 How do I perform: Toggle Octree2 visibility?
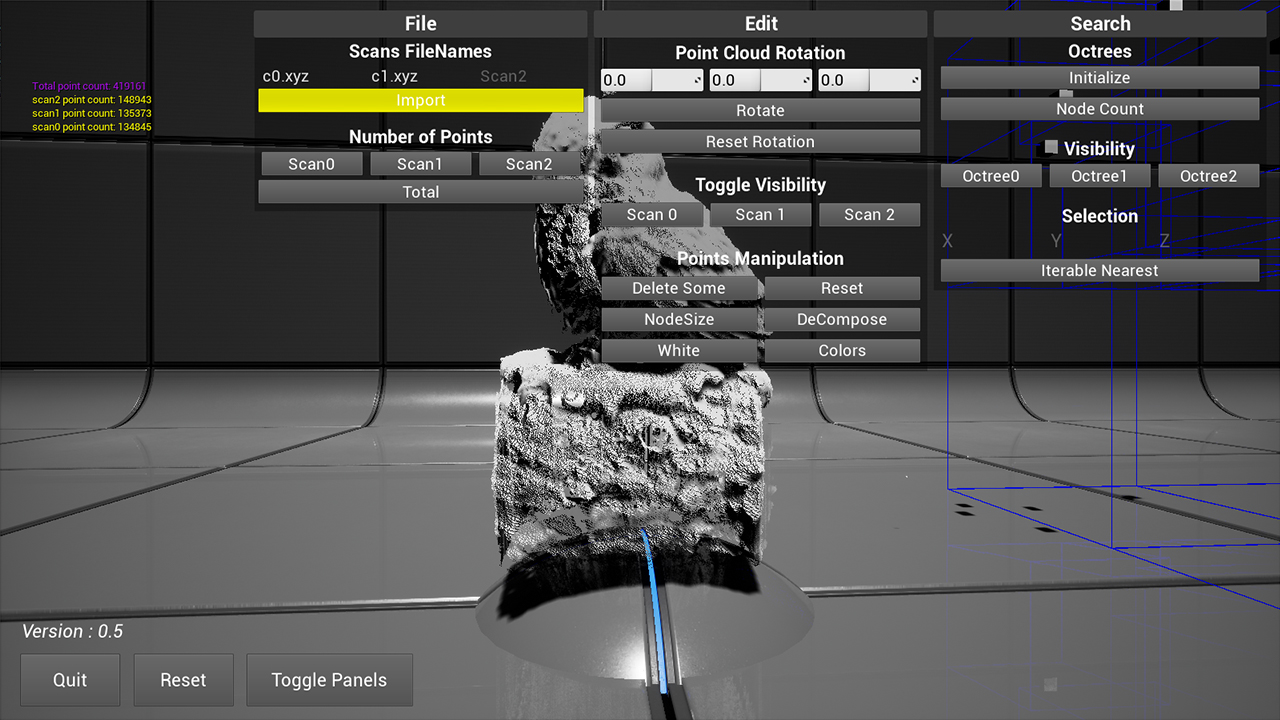[1208, 177]
